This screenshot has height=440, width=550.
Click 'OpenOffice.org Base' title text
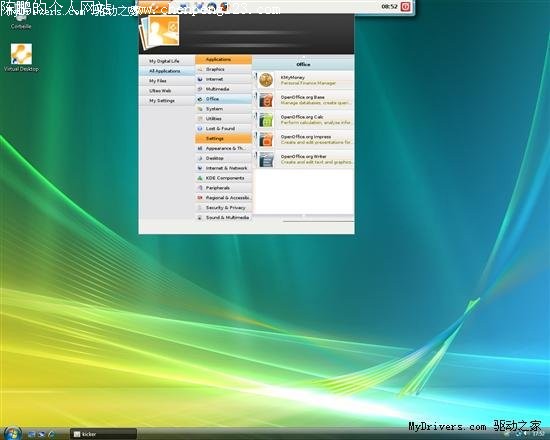pos(302,97)
